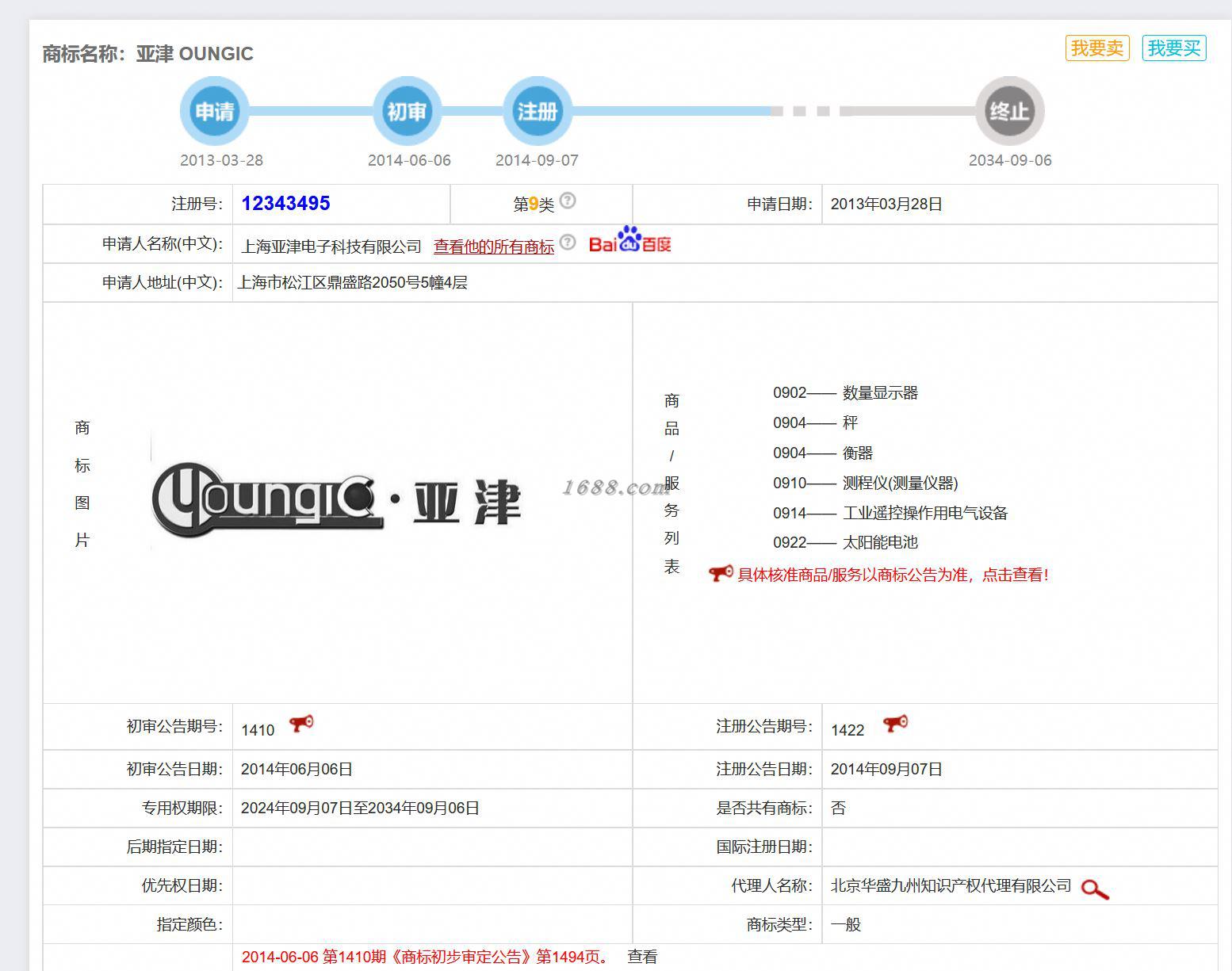Click goods item 0902 数量显示器
Image resolution: width=1232 pixels, height=971 pixels.
coord(845,392)
